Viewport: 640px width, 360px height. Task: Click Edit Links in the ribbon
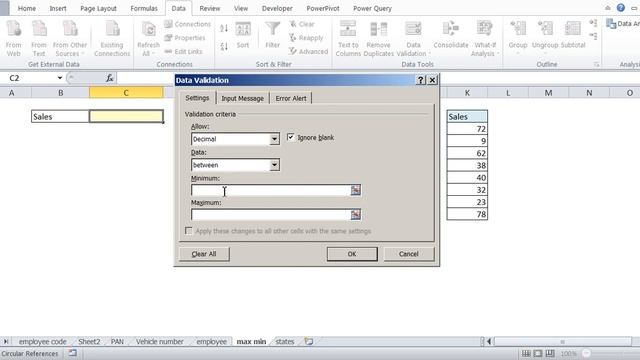click(183, 51)
